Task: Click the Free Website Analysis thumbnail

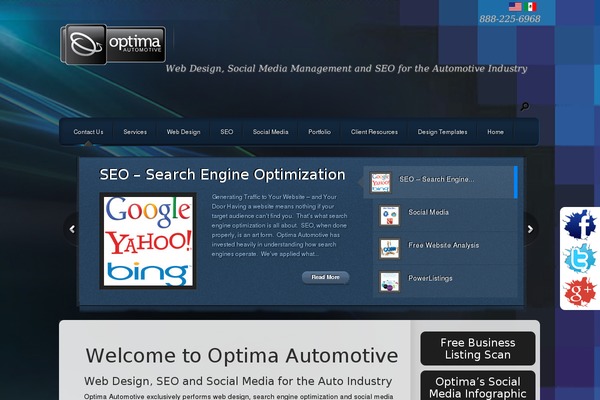Action: 390,248
